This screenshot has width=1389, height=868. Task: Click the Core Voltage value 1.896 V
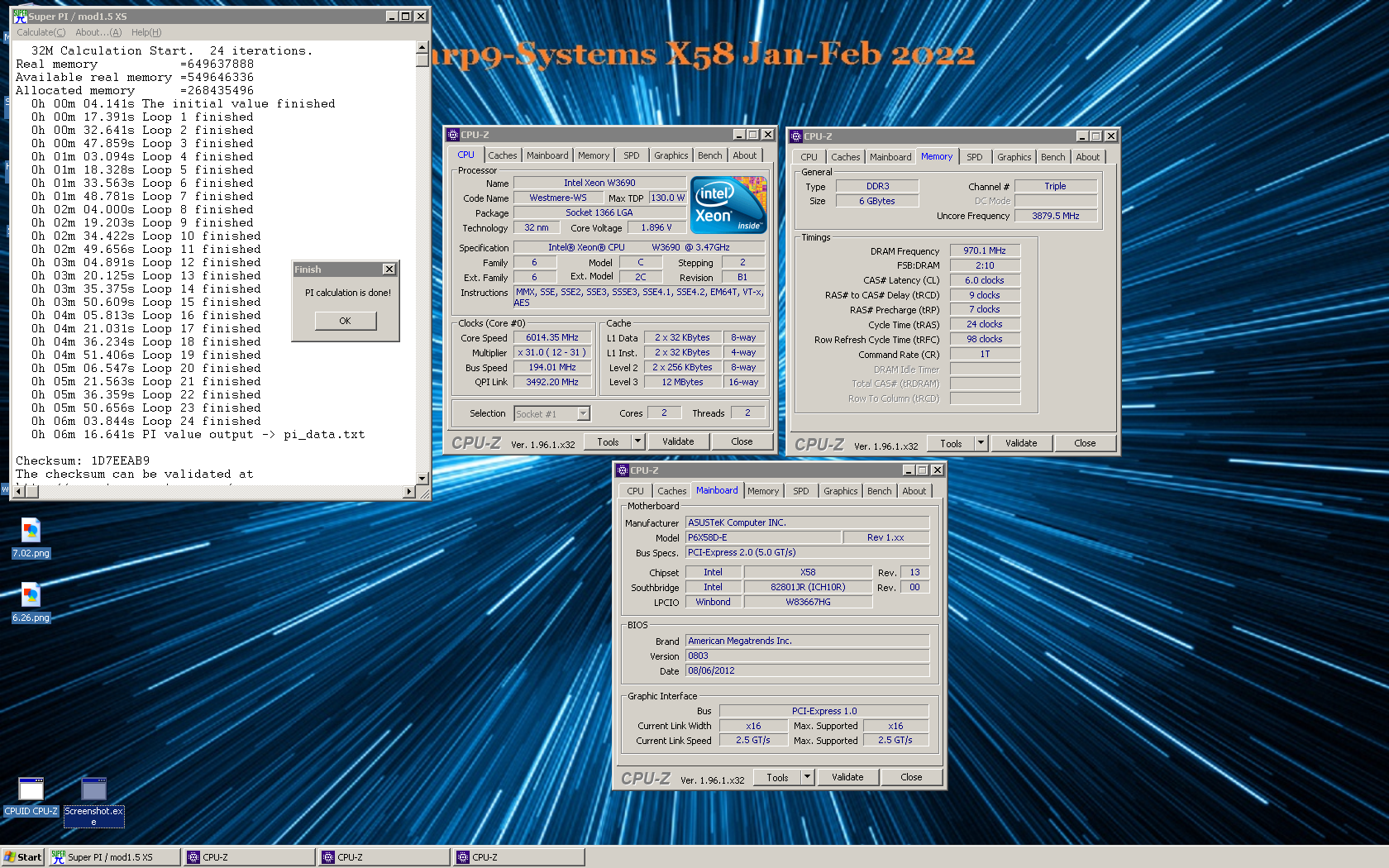656,227
